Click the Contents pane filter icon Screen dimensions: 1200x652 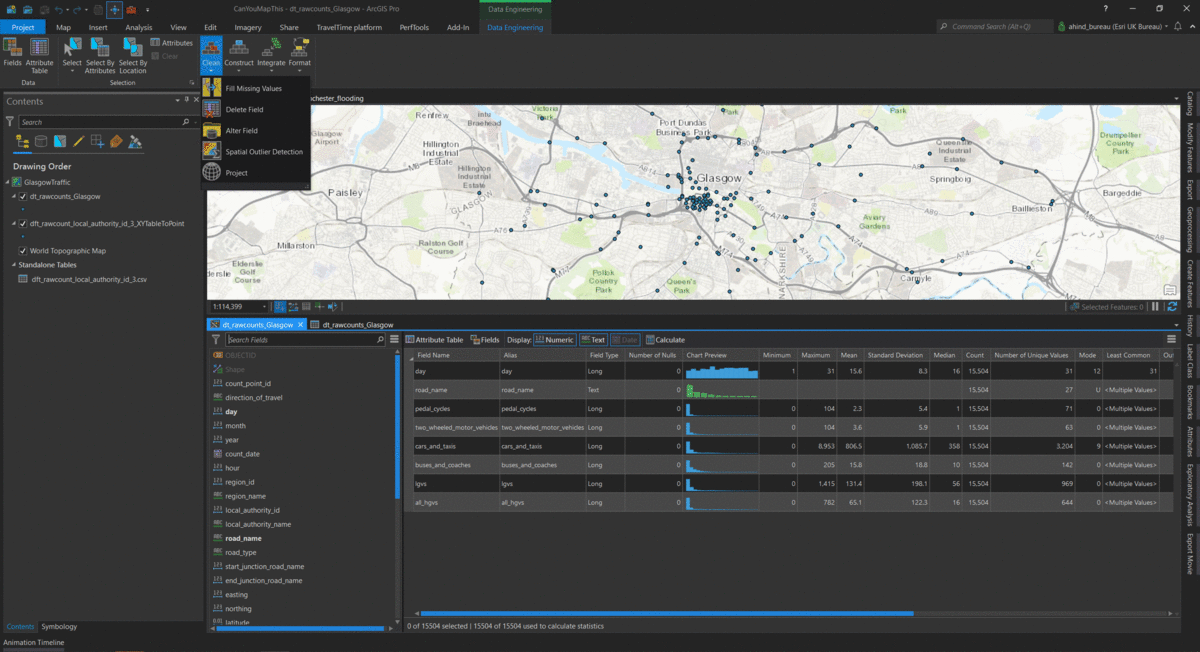10,122
